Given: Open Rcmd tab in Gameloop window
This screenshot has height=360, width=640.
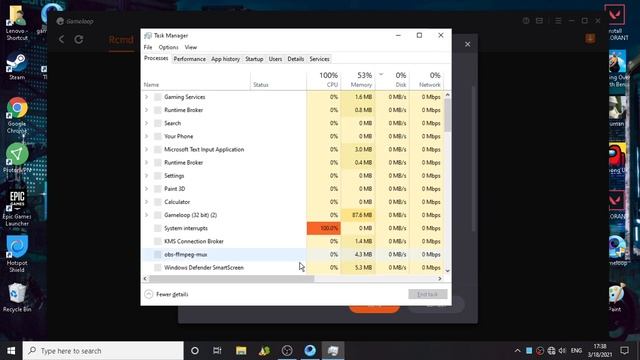Looking at the screenshot, I should point(121,40).
